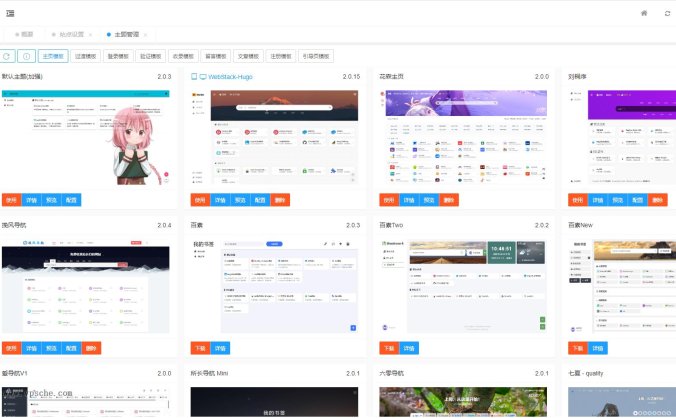
Task: Open the 花森主页 preview thumbnail
Action: click(463, 137)
